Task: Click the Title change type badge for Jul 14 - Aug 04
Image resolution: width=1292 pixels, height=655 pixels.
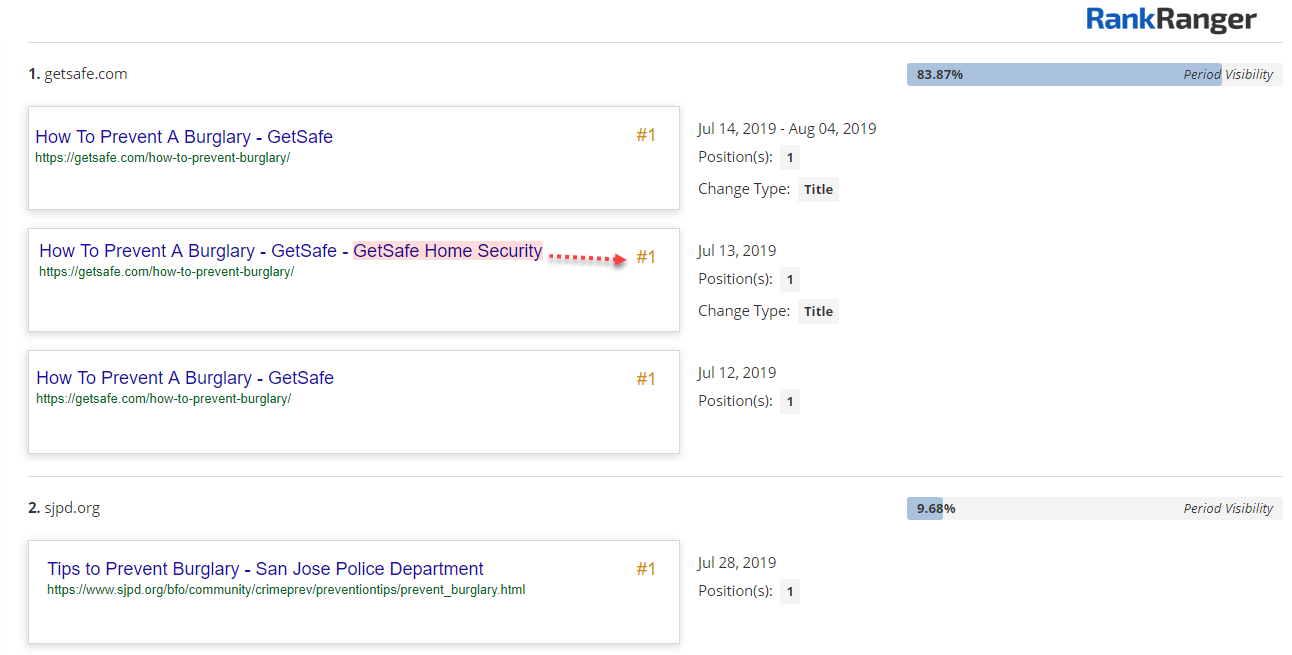Action: pos(818,189)
